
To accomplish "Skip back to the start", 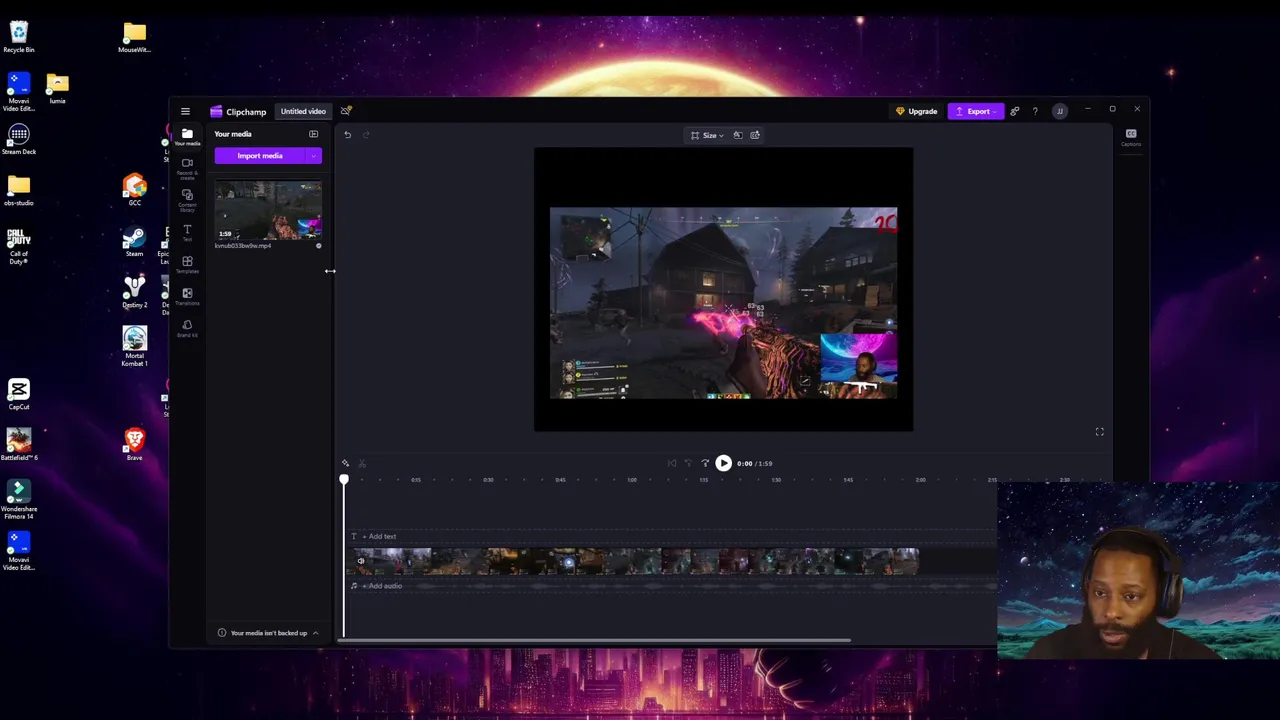I will pos(672,463).
